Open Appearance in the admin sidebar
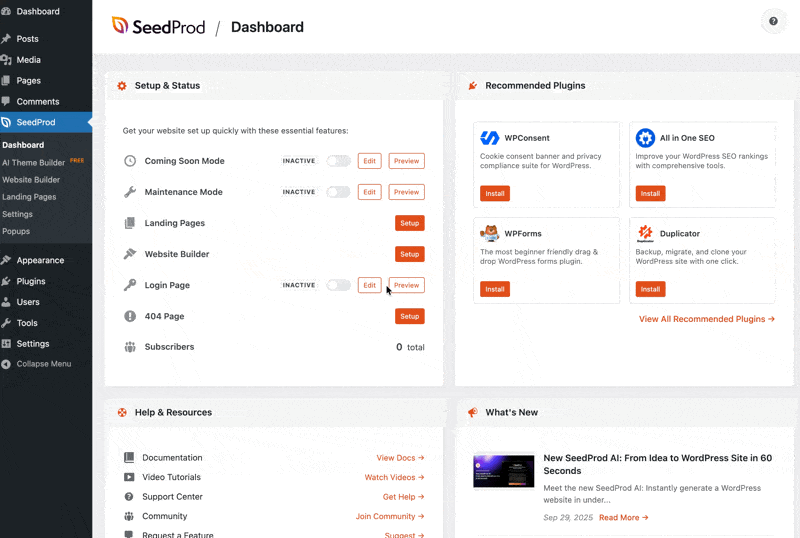 [40, 260]
